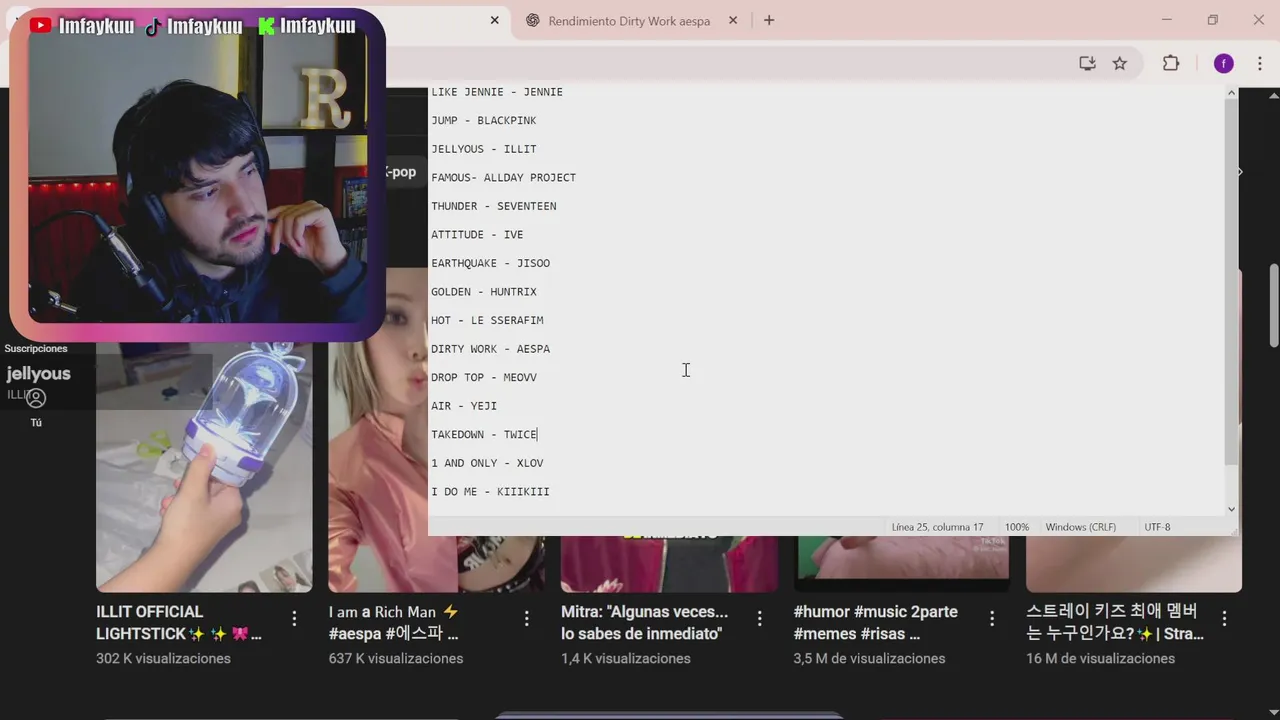Open options for I am a Rich Man video
Viewport: 1280px width, 720px height.
(x=527, y=619)
